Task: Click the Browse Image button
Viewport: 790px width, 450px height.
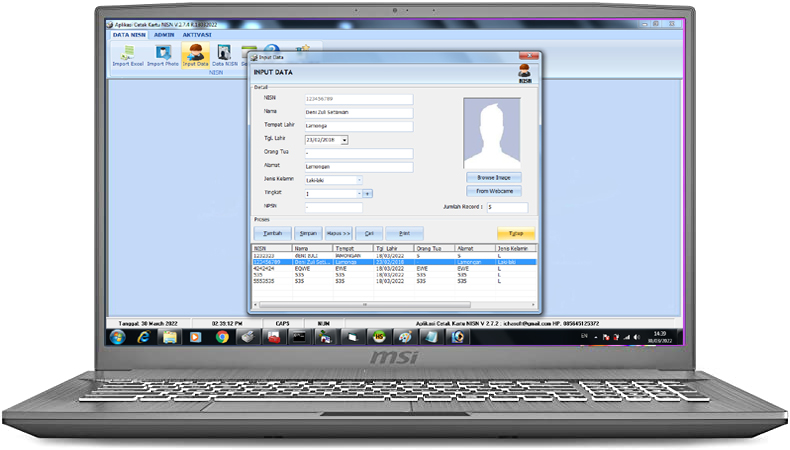Action: click(x=493, y=177)
